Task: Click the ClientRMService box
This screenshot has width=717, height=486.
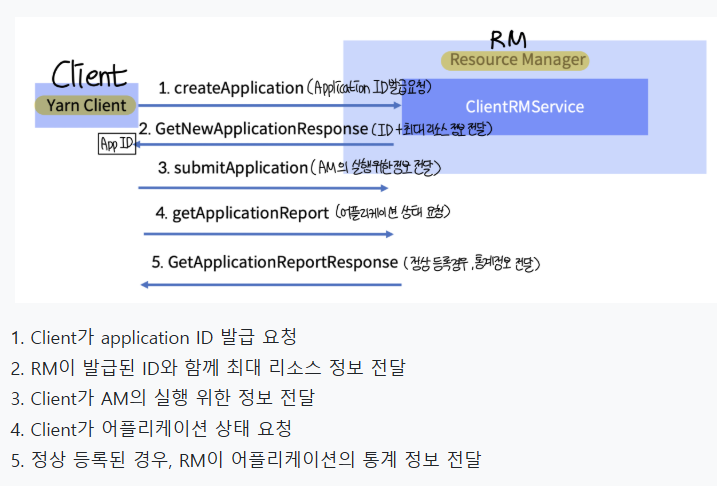Action: (x=524, y=107)
